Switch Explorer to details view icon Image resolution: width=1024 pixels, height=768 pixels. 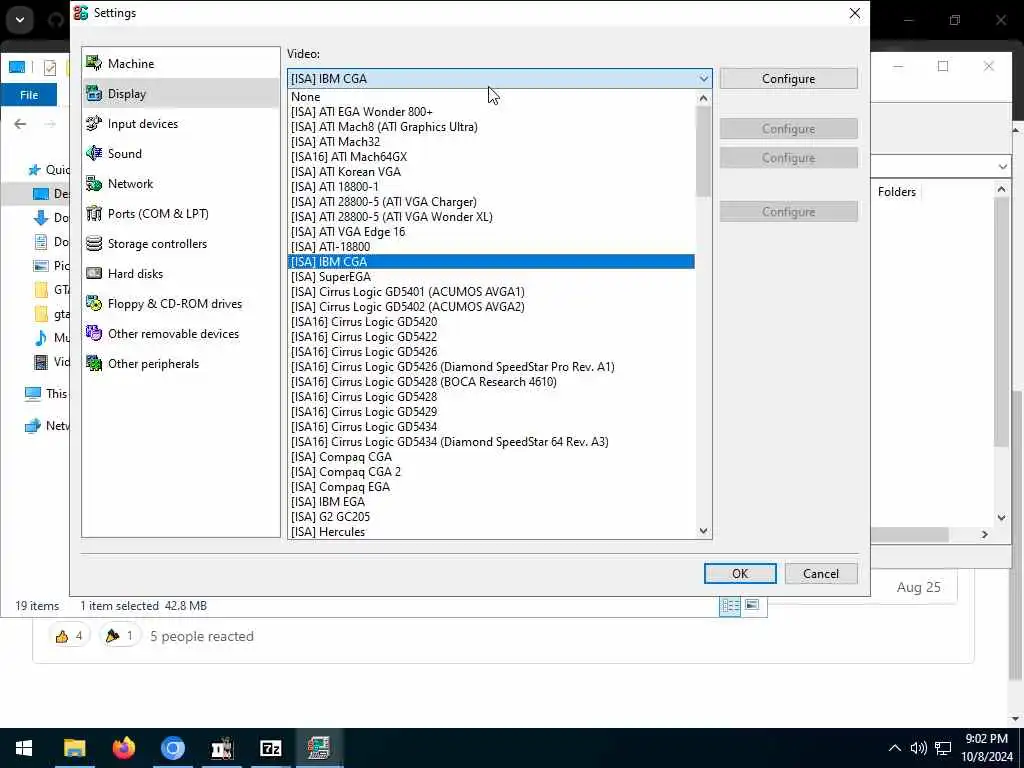point(730,606)
